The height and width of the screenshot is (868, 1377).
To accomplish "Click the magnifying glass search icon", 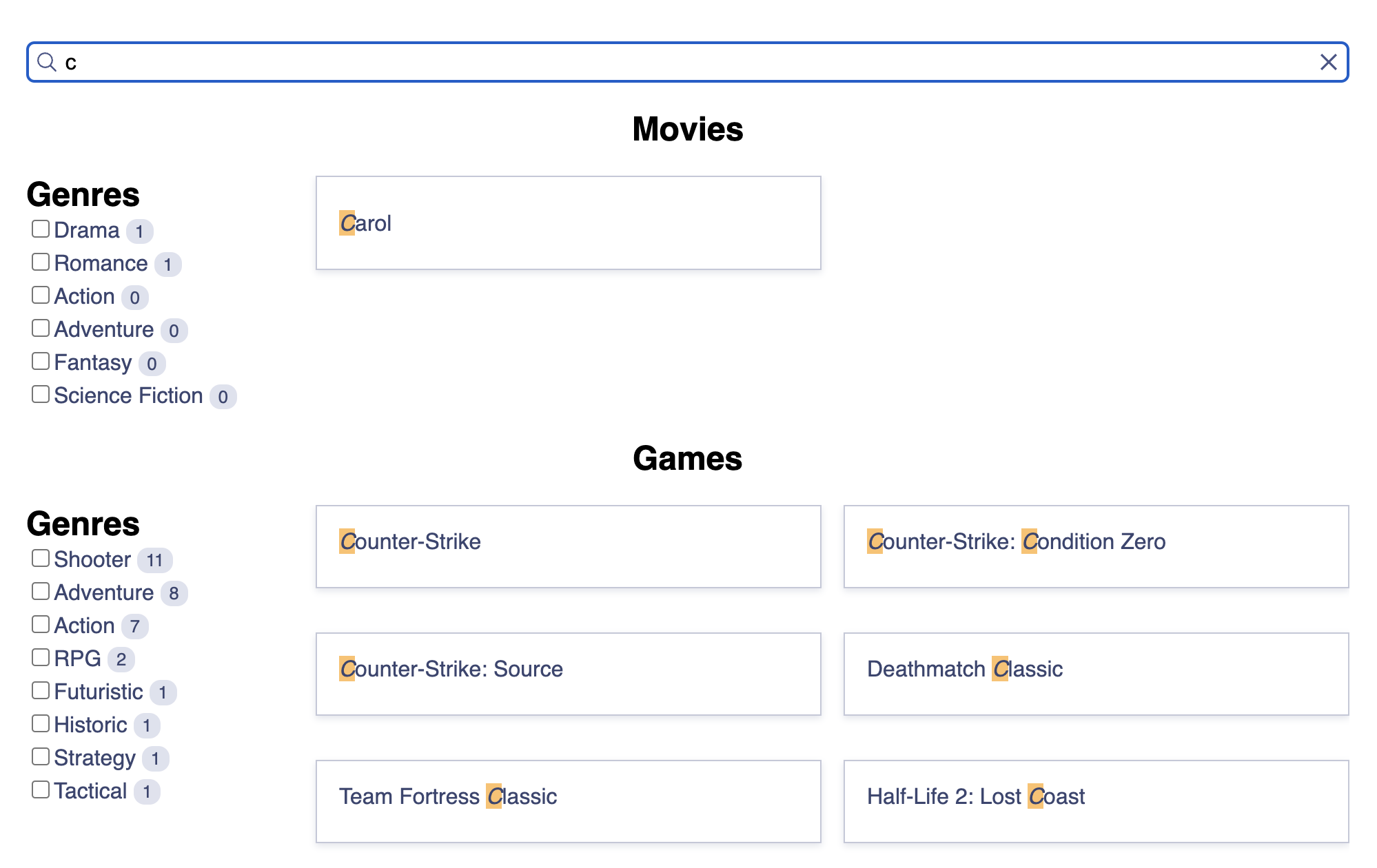I will 47,62.
